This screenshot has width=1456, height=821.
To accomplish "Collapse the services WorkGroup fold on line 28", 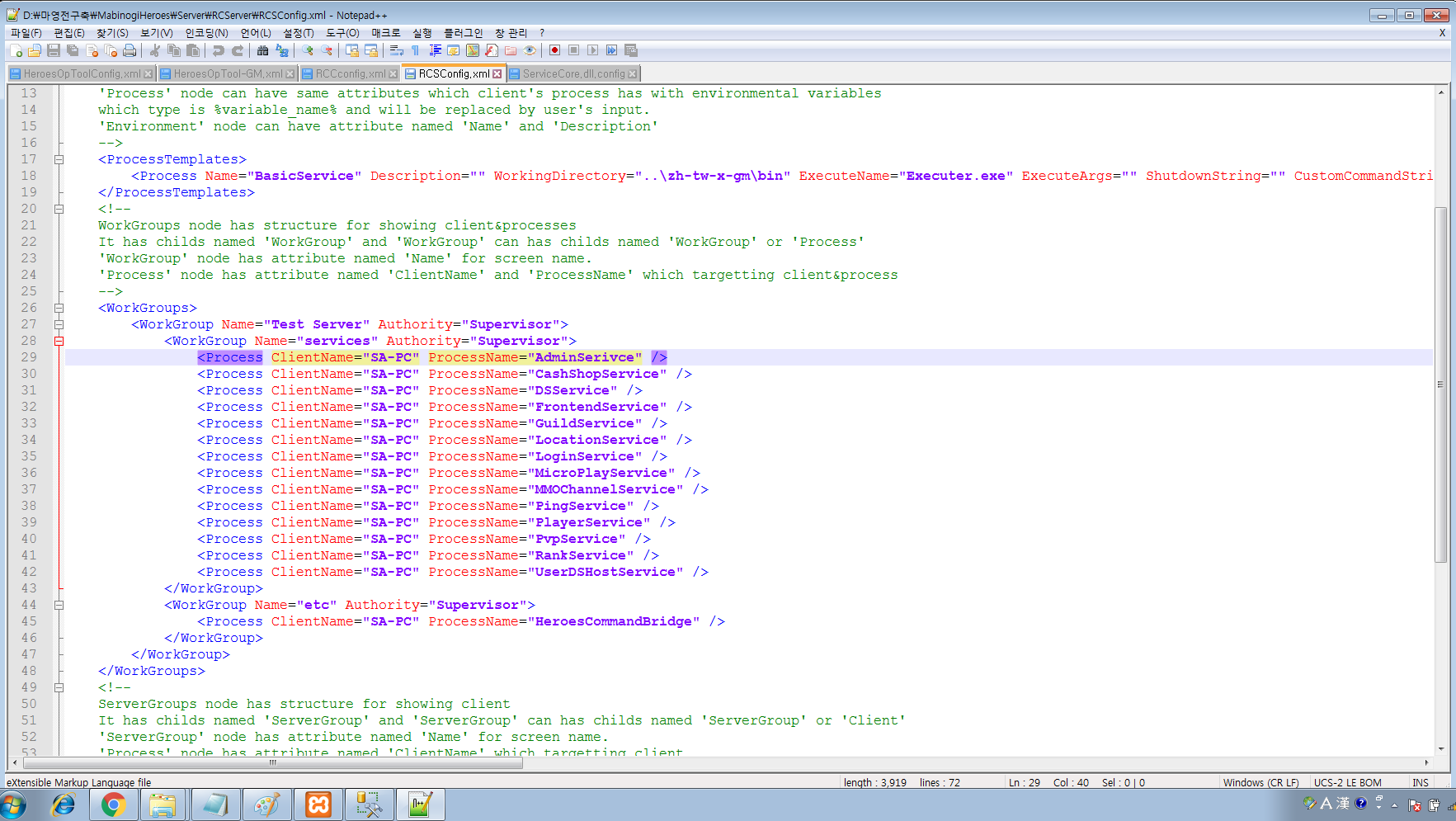I will 59,341.
